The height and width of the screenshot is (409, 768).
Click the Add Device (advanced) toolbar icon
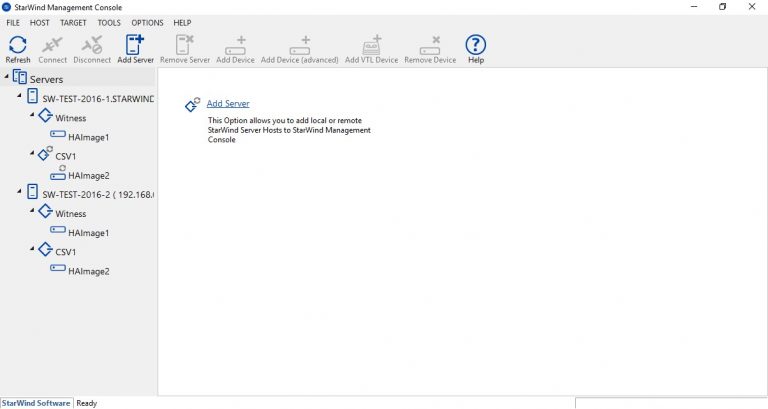pyautogui.click(x=299, y=46)
